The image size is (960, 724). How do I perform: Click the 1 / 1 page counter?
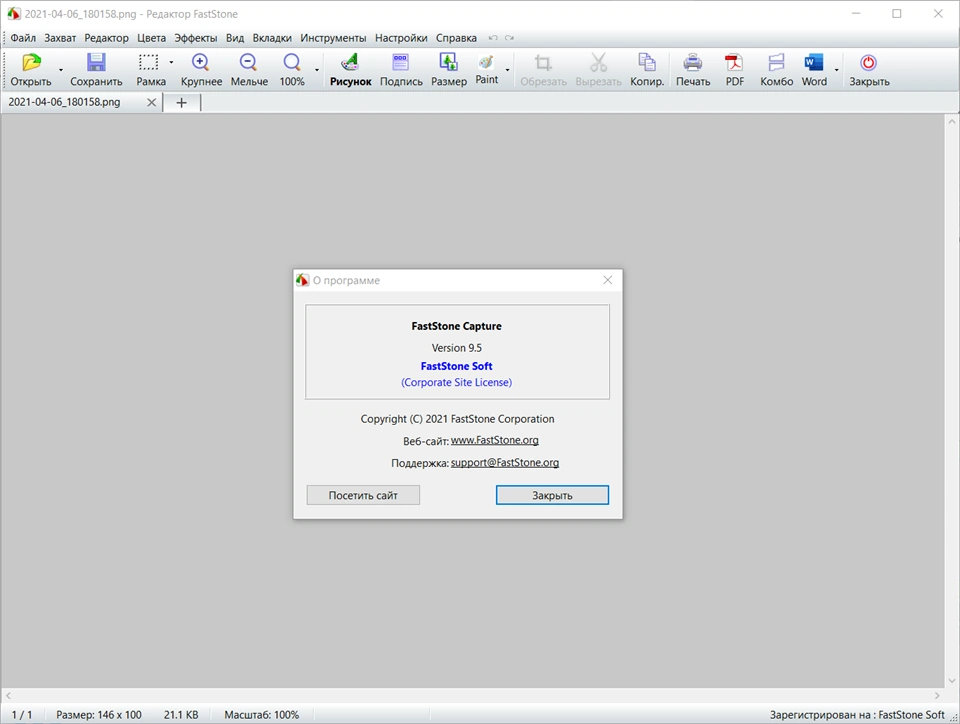point(22,715)
